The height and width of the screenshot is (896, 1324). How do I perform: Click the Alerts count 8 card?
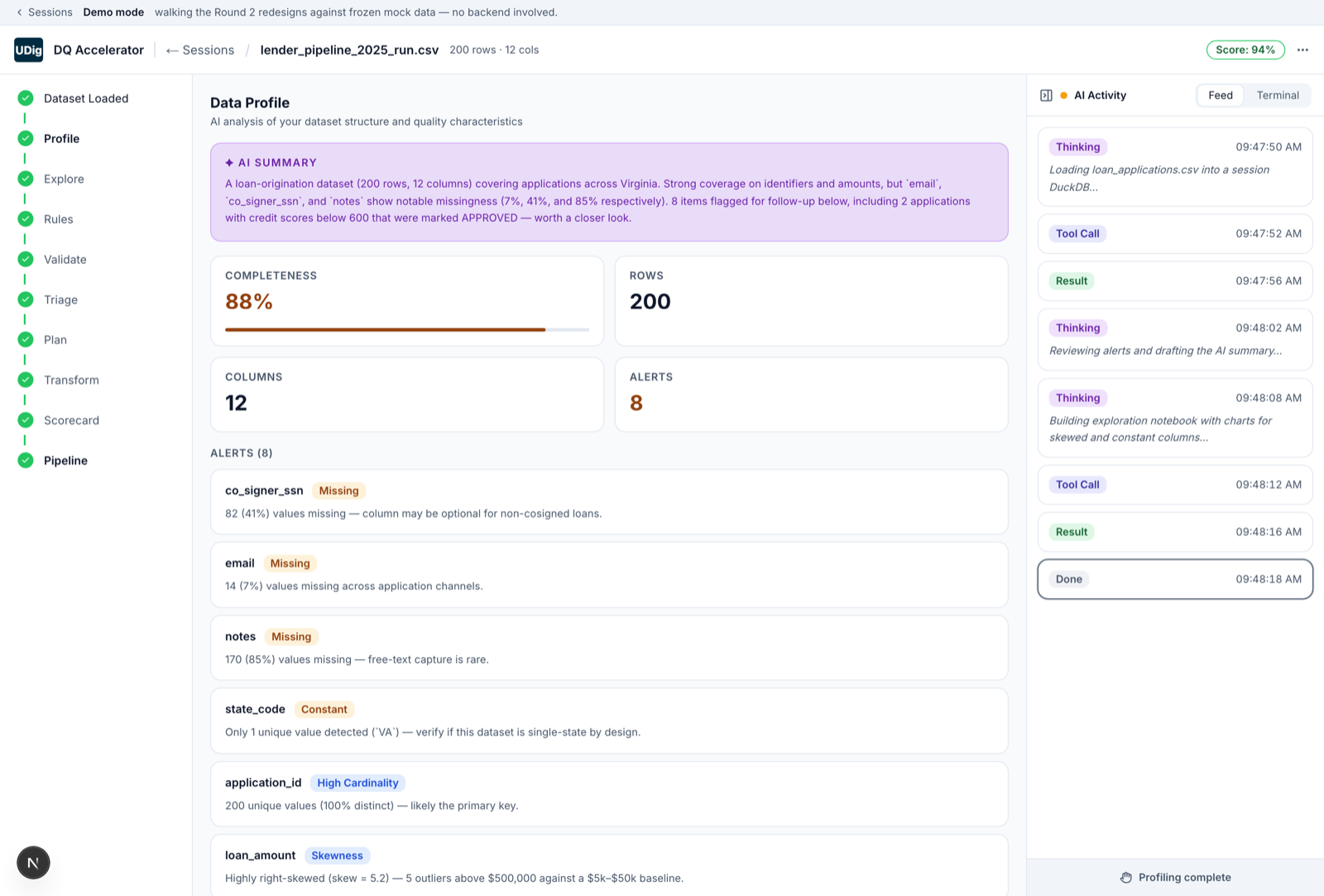(811, 395)
